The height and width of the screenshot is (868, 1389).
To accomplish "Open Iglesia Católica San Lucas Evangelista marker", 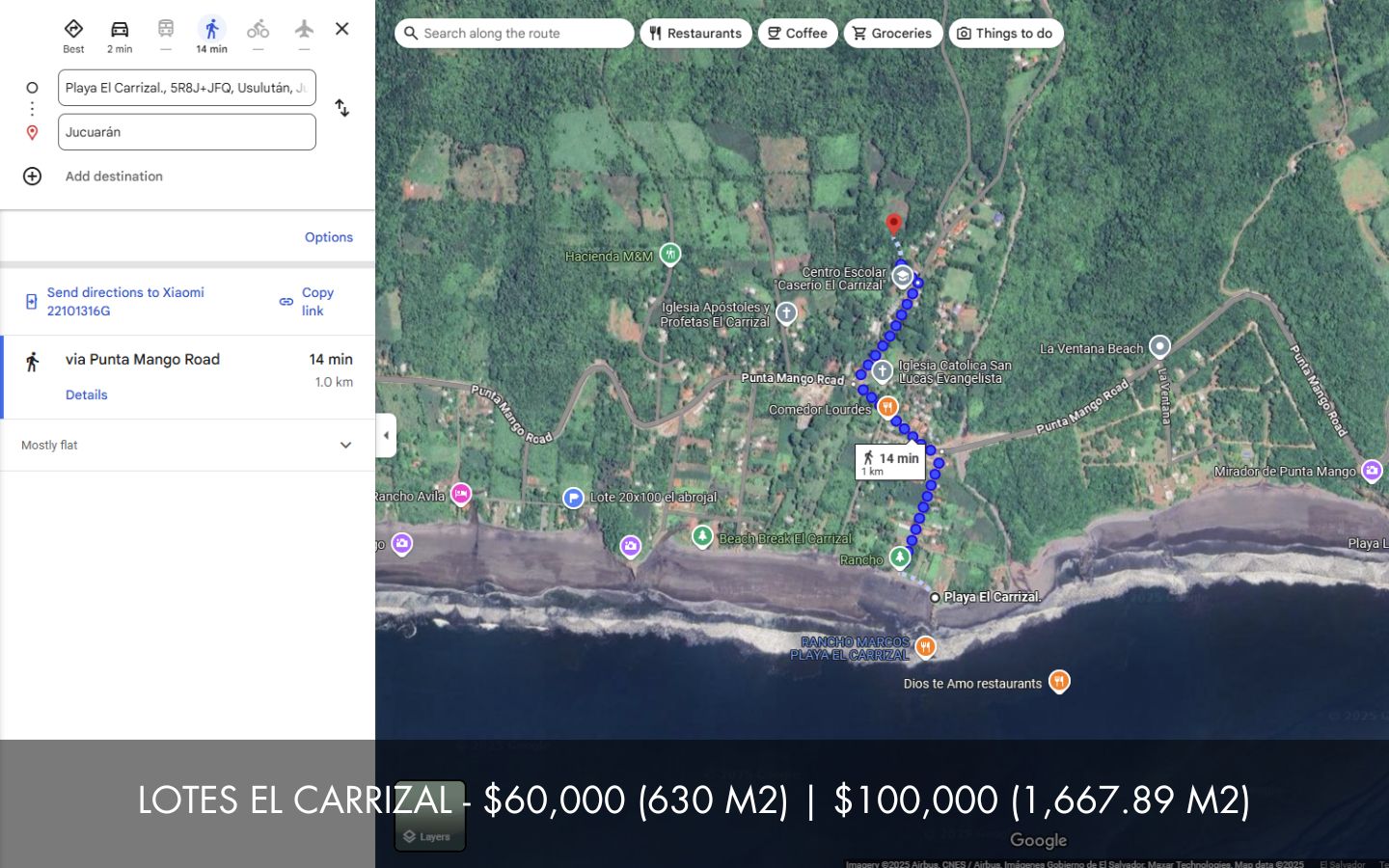I will 882,371.
